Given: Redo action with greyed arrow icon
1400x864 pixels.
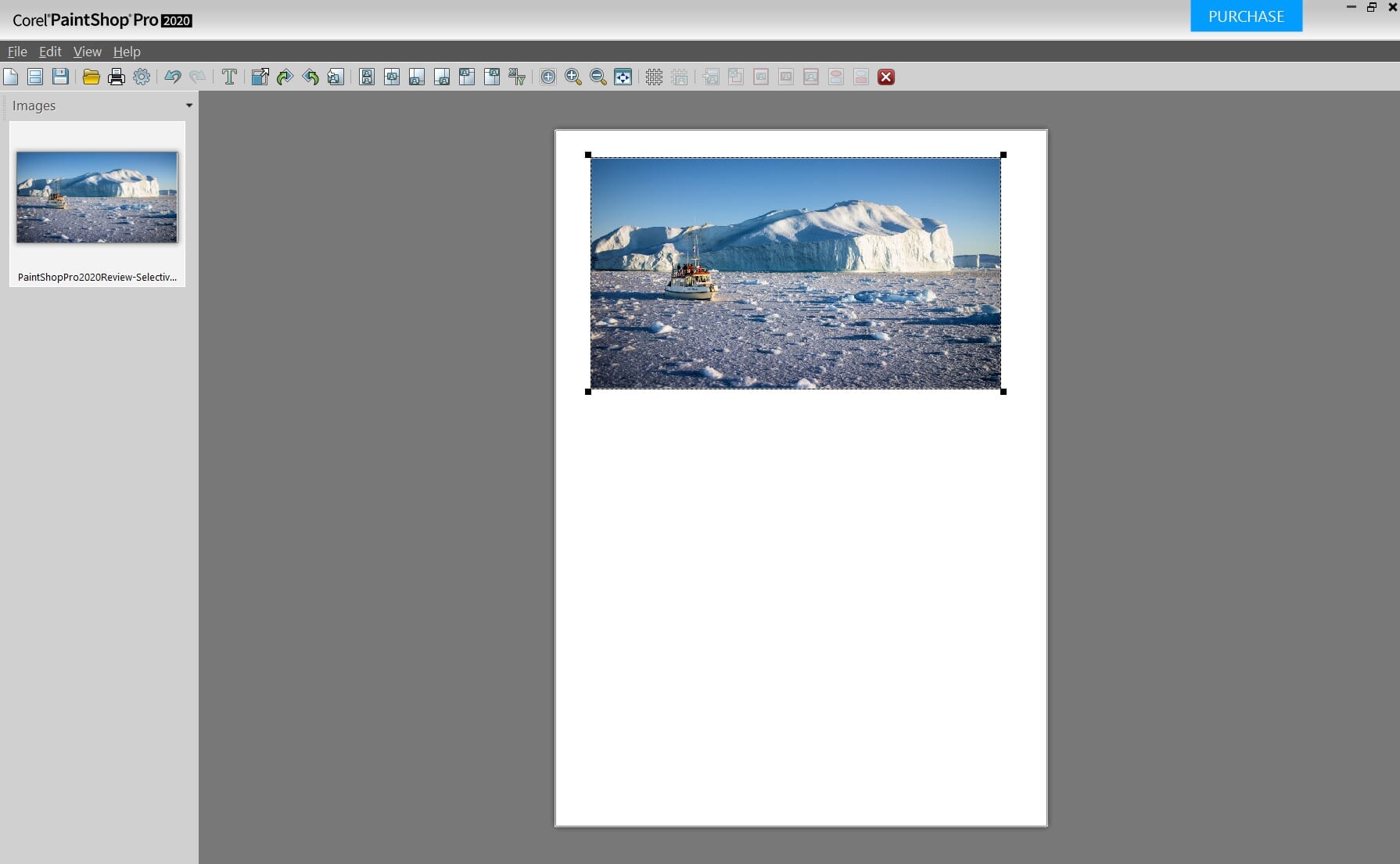Looking at the screenshot, I should (x=198, y=77).
